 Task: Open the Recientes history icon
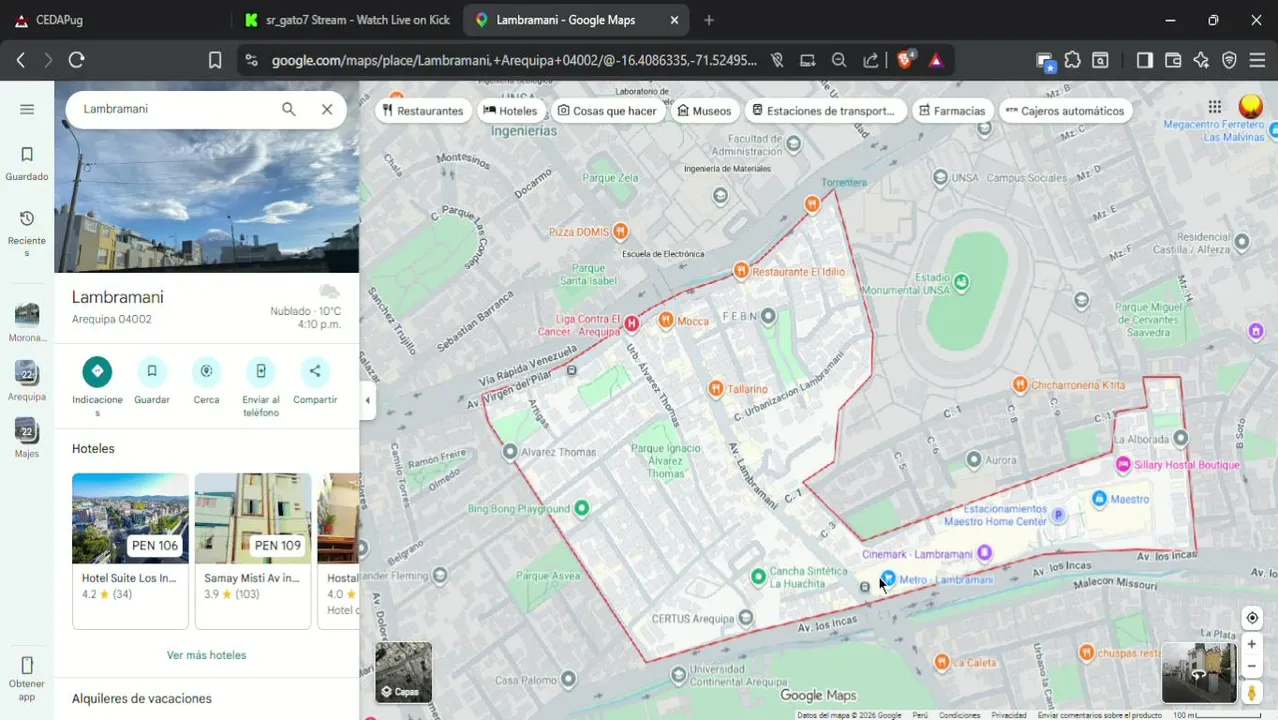27,218
